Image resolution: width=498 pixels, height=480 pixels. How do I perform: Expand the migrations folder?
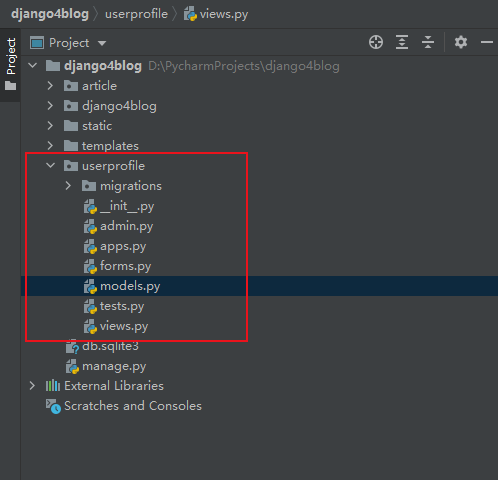point(68,186)
